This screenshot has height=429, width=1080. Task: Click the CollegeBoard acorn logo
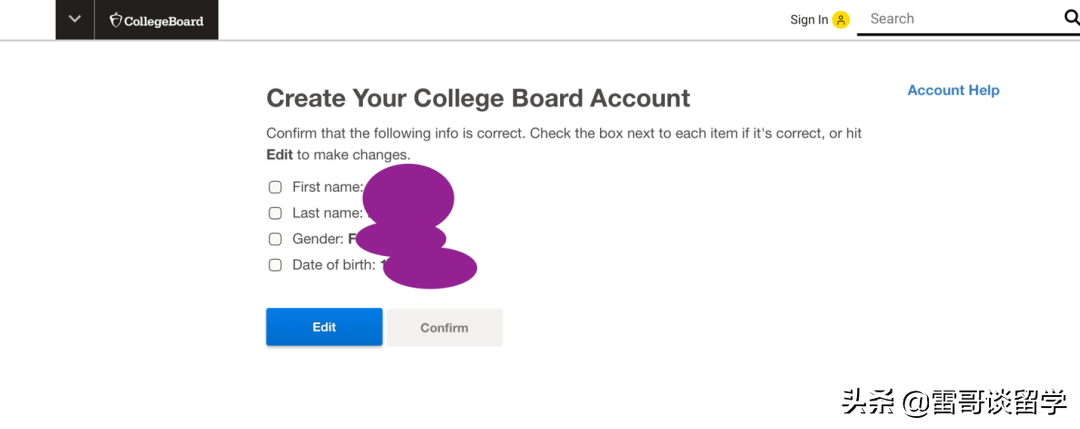(x=115, y=20)
